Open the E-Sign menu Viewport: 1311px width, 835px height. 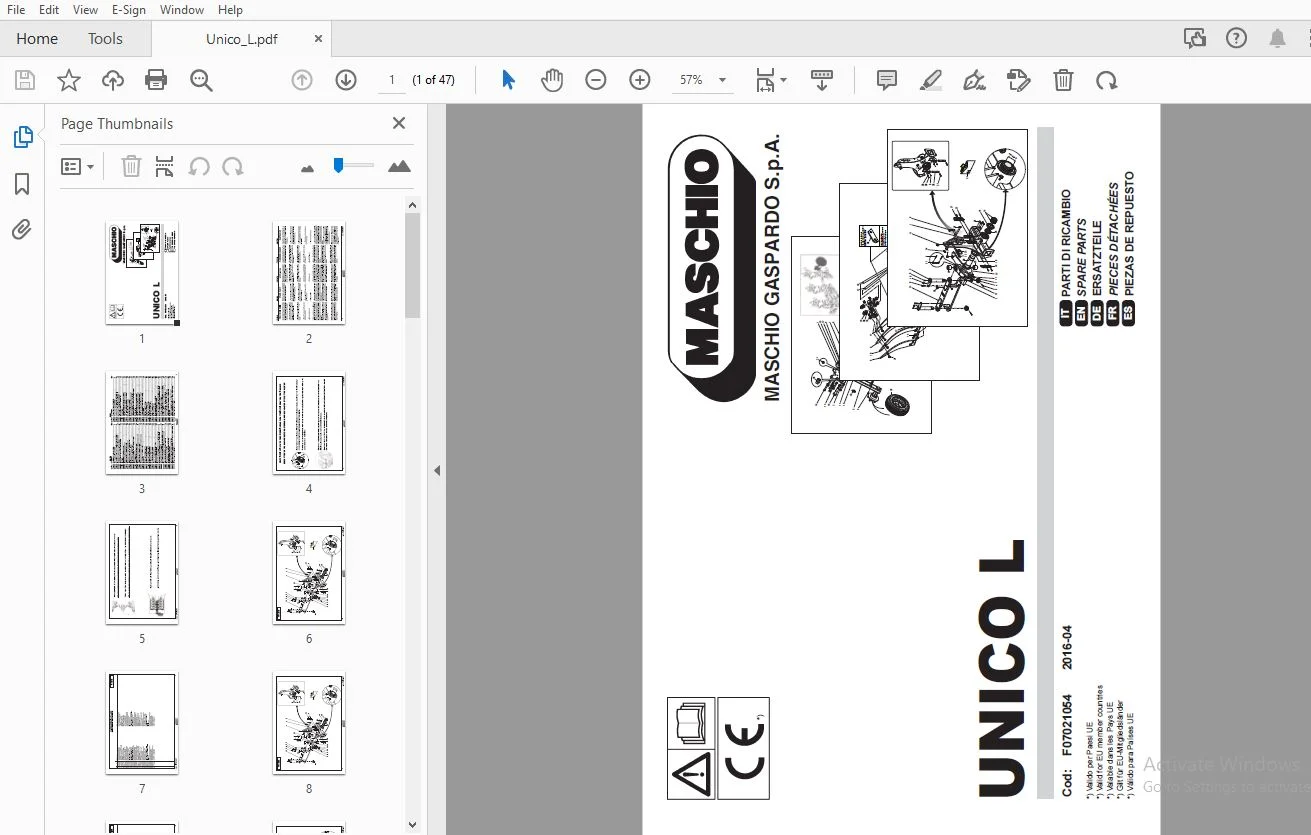tap(129, 10)
